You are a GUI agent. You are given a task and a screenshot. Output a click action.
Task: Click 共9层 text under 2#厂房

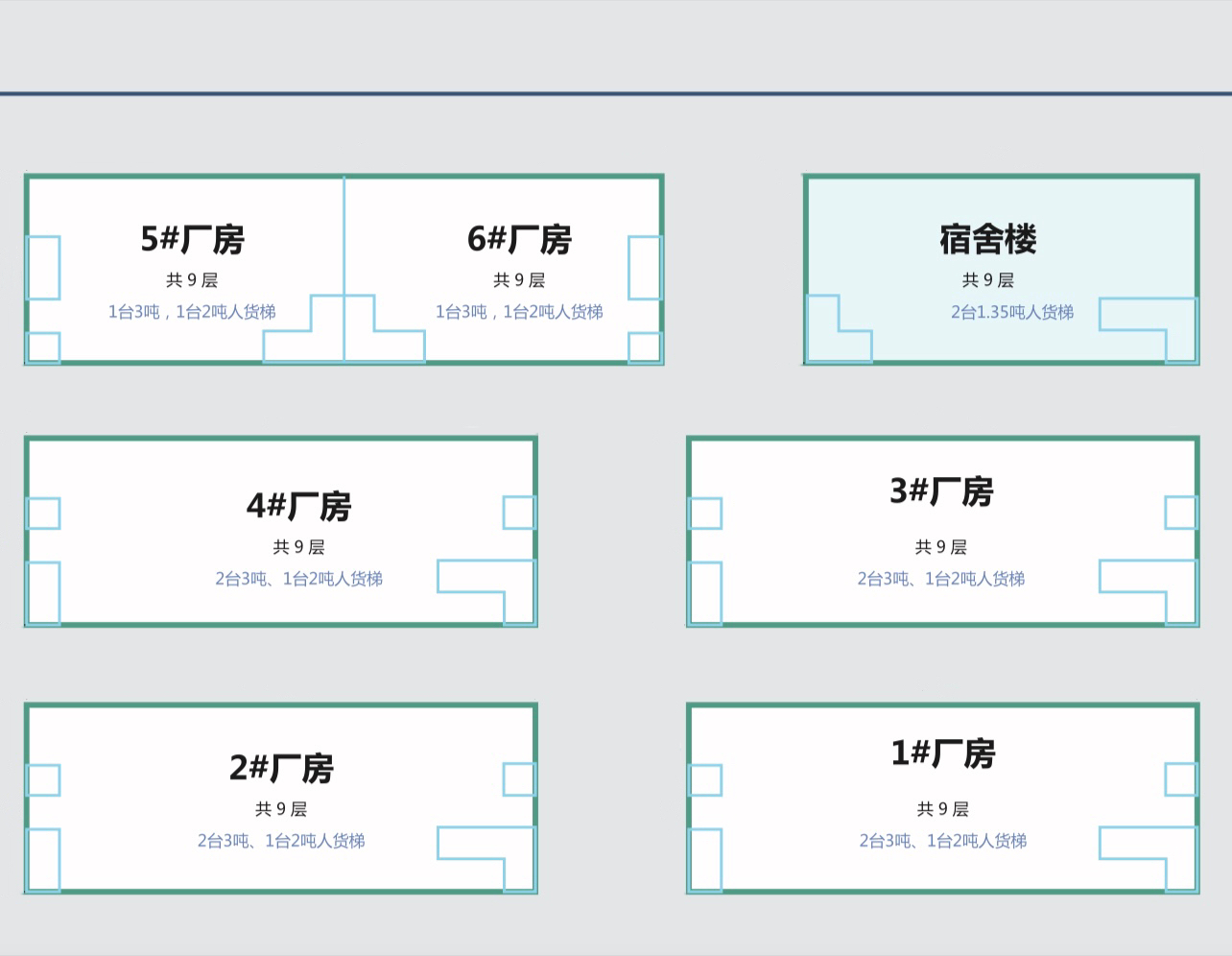(x=281, y=809)
